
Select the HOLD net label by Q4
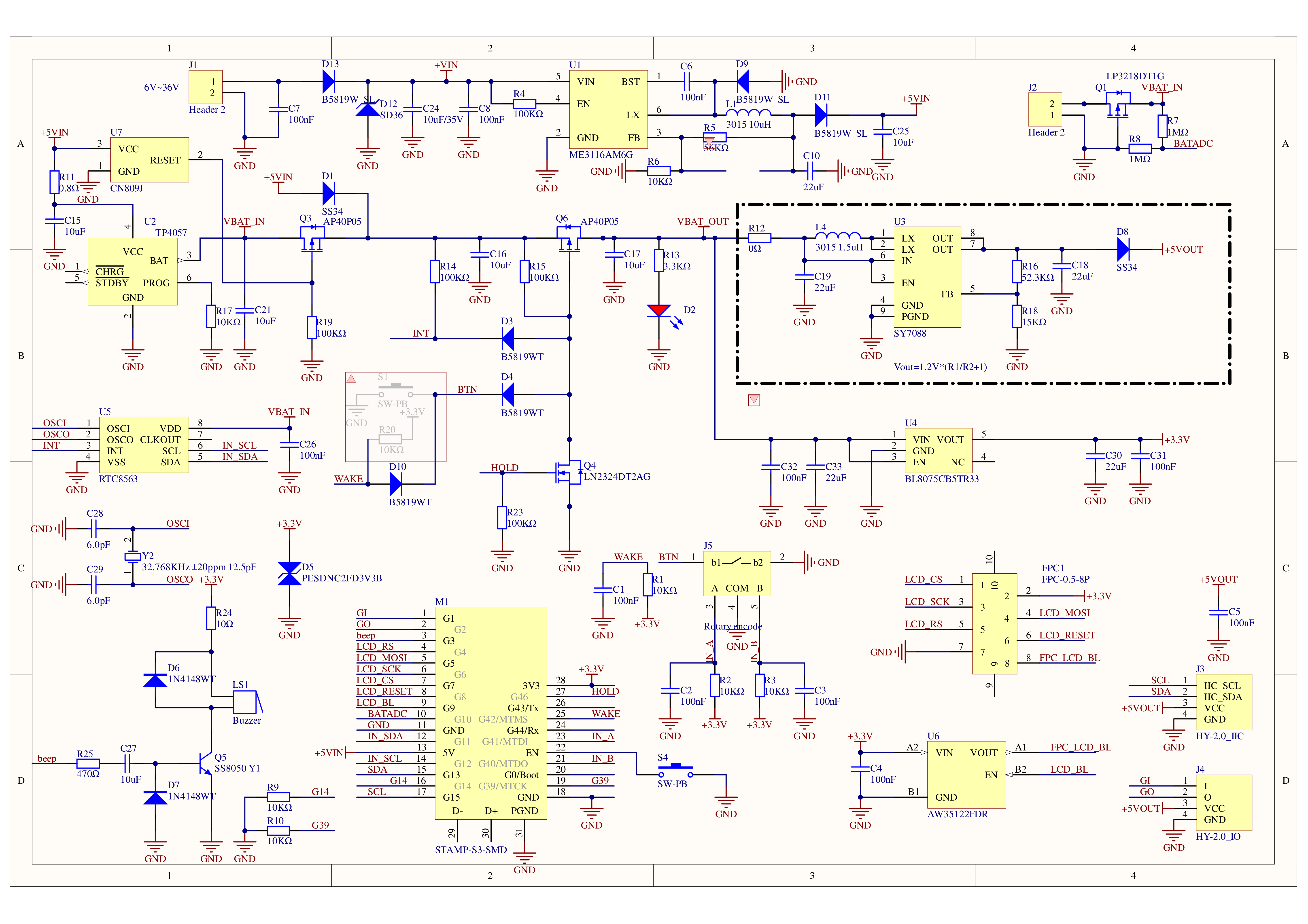tap(505, 468)
